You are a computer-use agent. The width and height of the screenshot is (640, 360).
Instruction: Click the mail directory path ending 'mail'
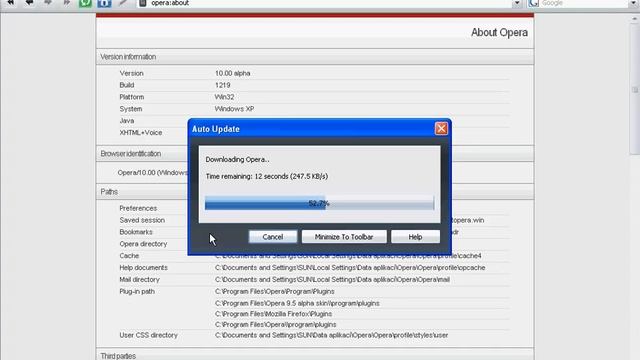[x=332, y=280]
